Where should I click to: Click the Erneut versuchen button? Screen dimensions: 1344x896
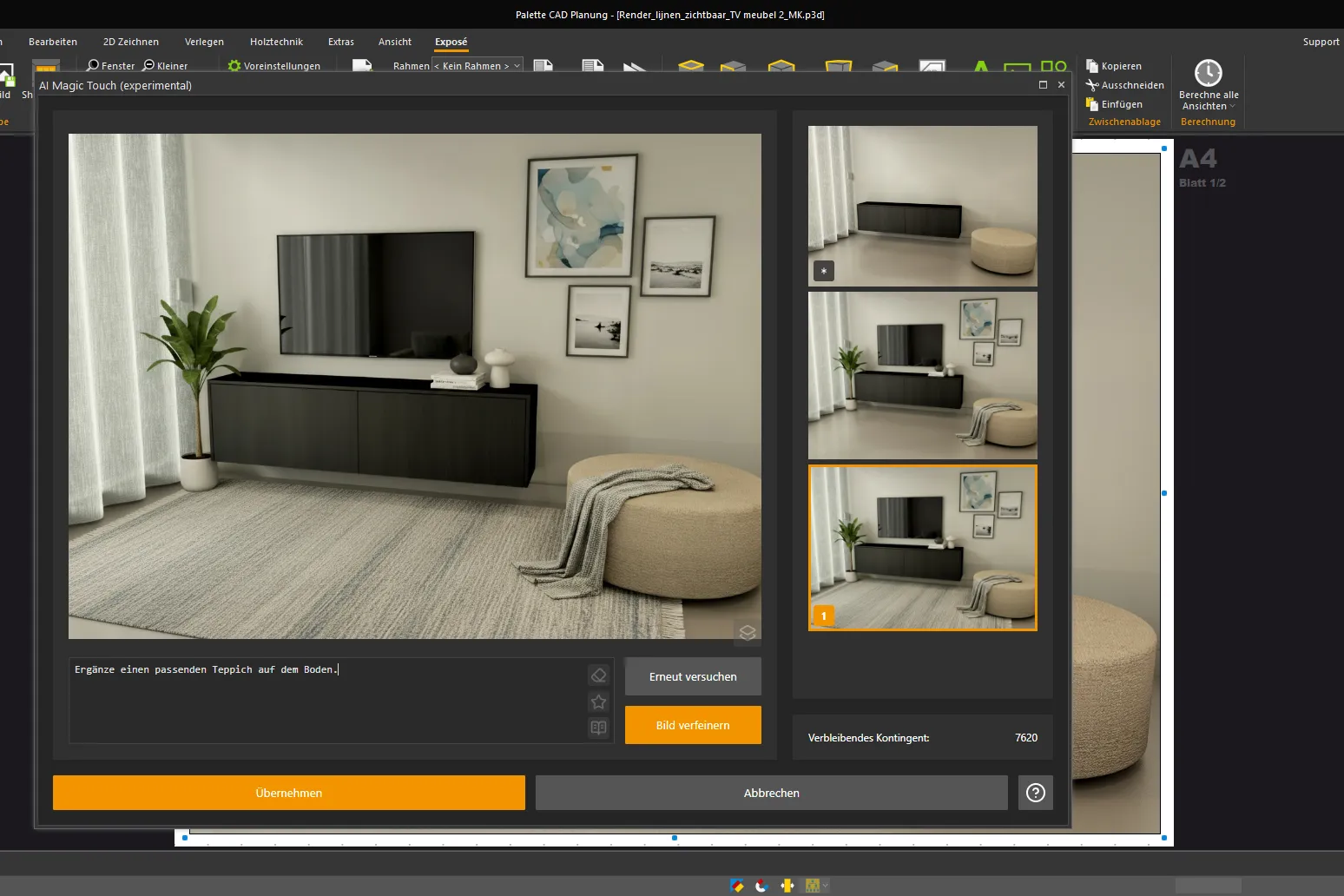pyautogui.click(x=693, y=676)
